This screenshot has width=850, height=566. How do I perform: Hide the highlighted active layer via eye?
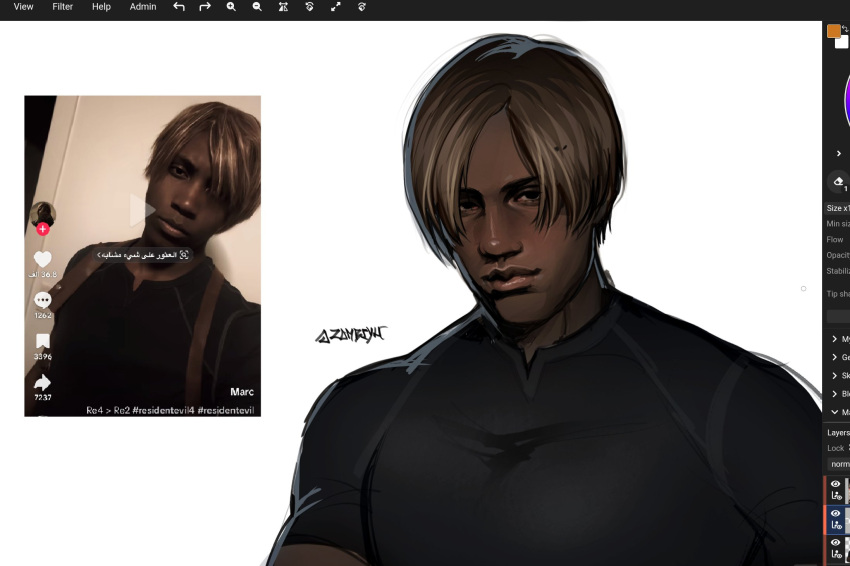pos(835,513)
